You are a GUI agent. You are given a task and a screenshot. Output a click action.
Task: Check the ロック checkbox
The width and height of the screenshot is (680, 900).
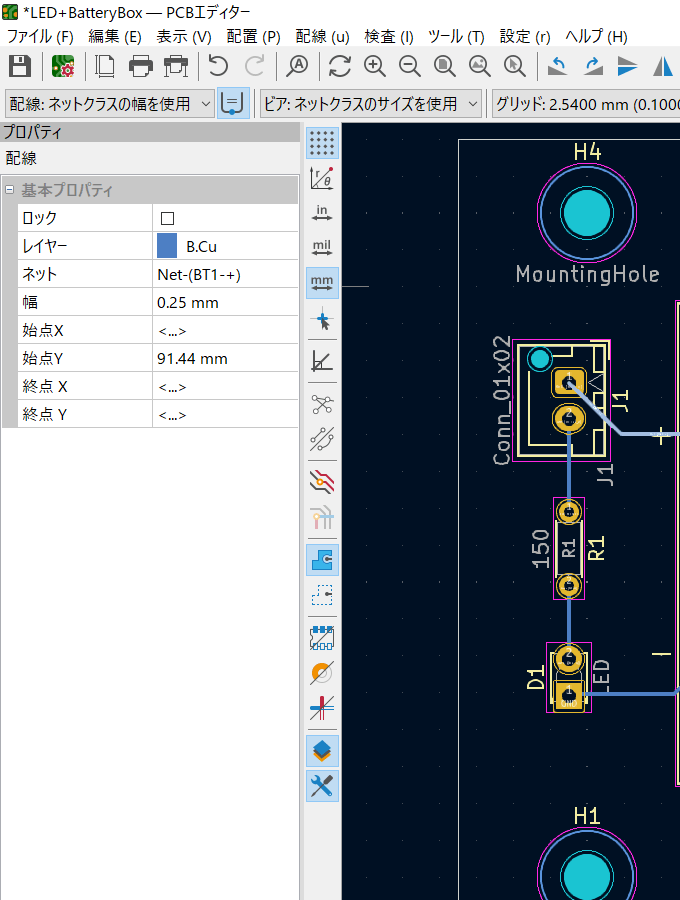168,218
